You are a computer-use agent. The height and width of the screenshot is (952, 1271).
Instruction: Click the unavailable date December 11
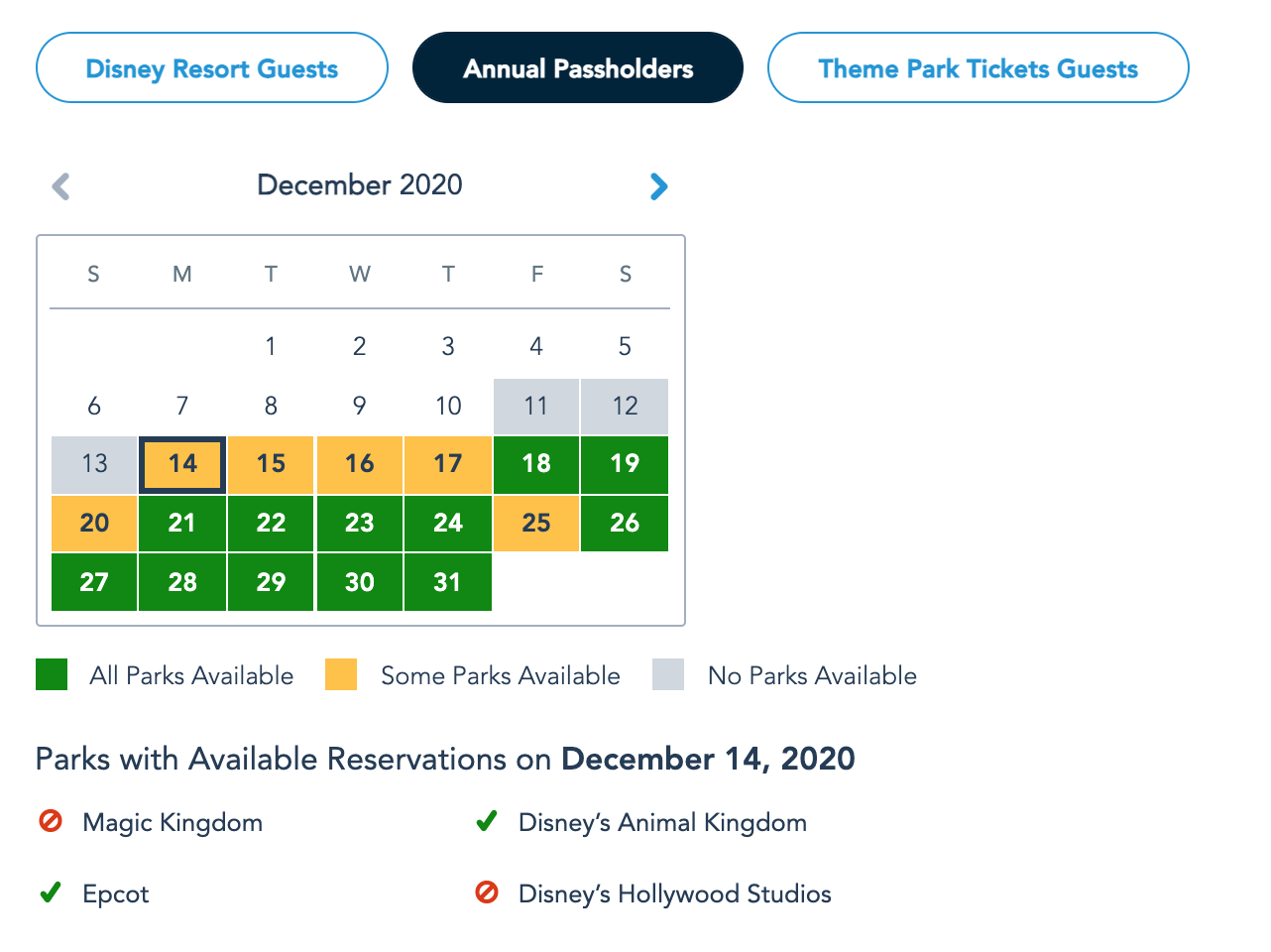(536, 406)
